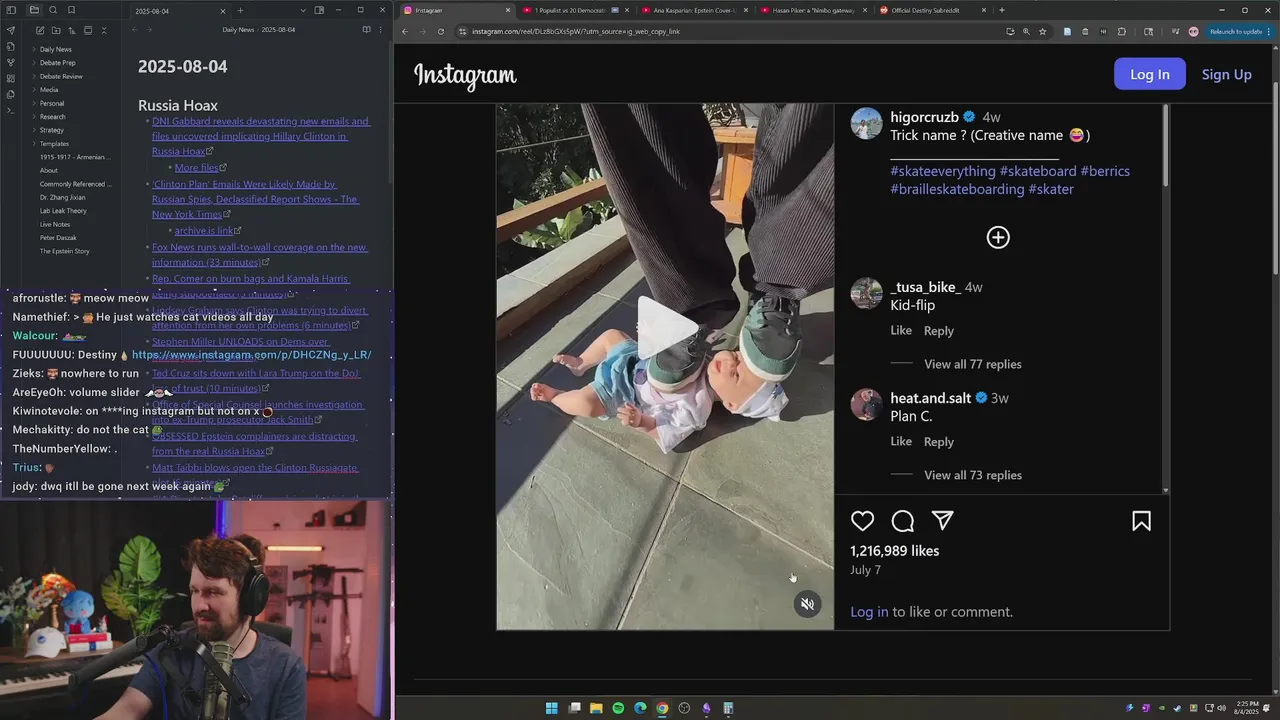Open the tab list dropdown in Obsidian
This screenshot has width=1280, height=720.
coord(303,10)
